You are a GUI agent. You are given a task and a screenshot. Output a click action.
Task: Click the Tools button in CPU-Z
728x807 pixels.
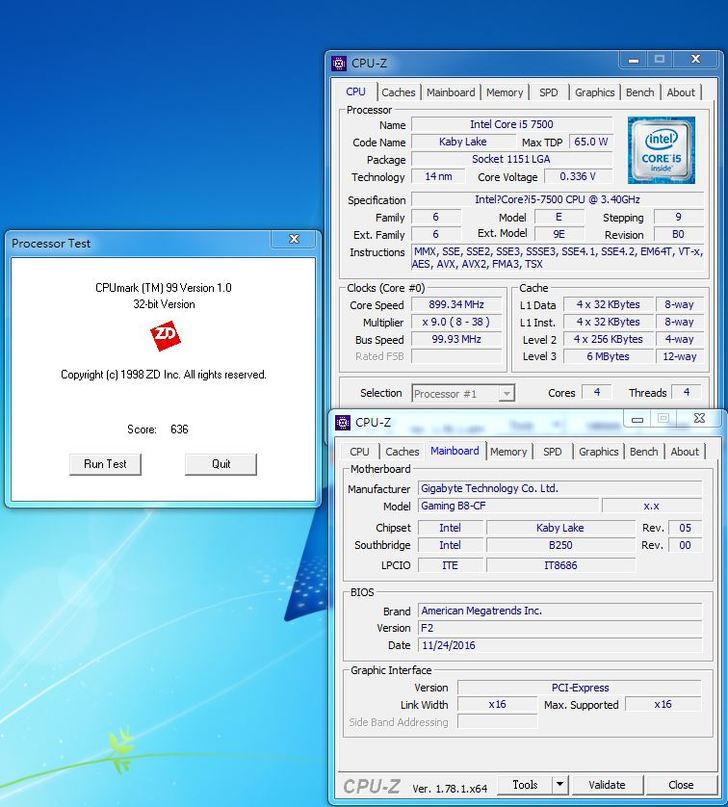pyautogui.click(x=525, y=785)
